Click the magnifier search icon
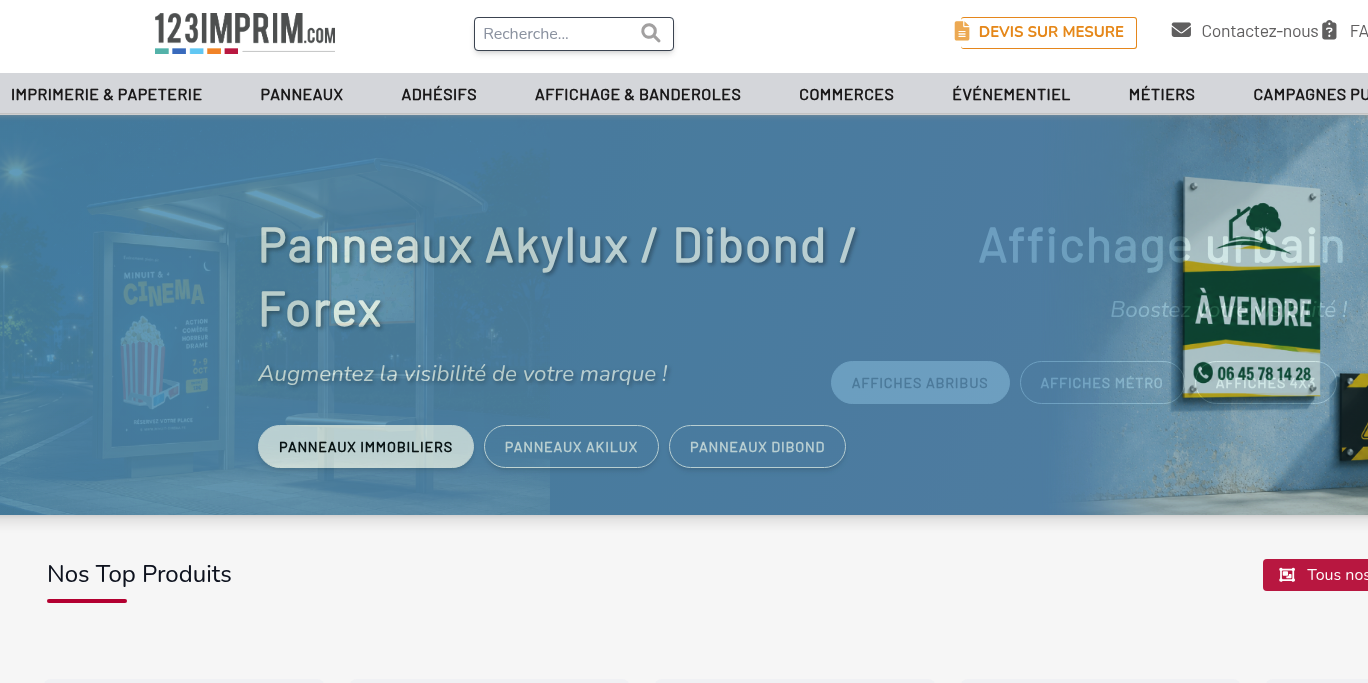 (651, 33)
